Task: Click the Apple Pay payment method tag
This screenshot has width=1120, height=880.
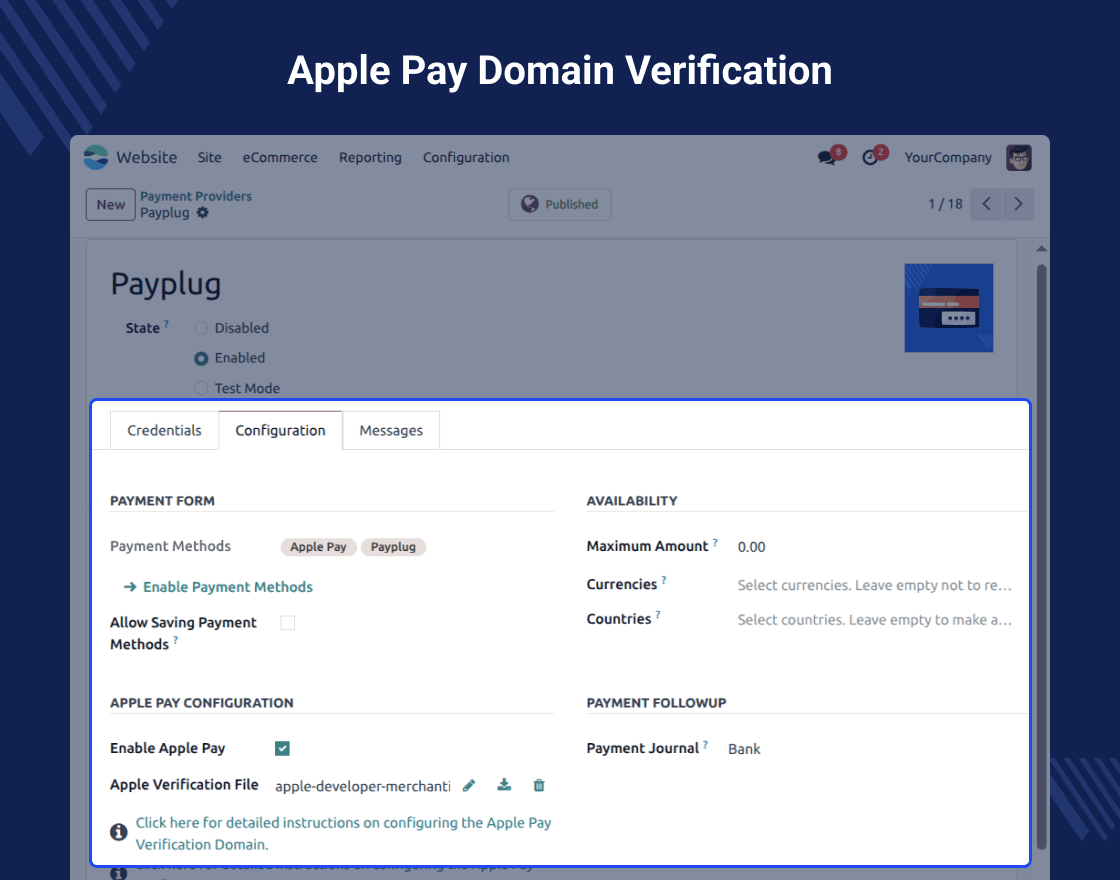Action: coord(318,546)
